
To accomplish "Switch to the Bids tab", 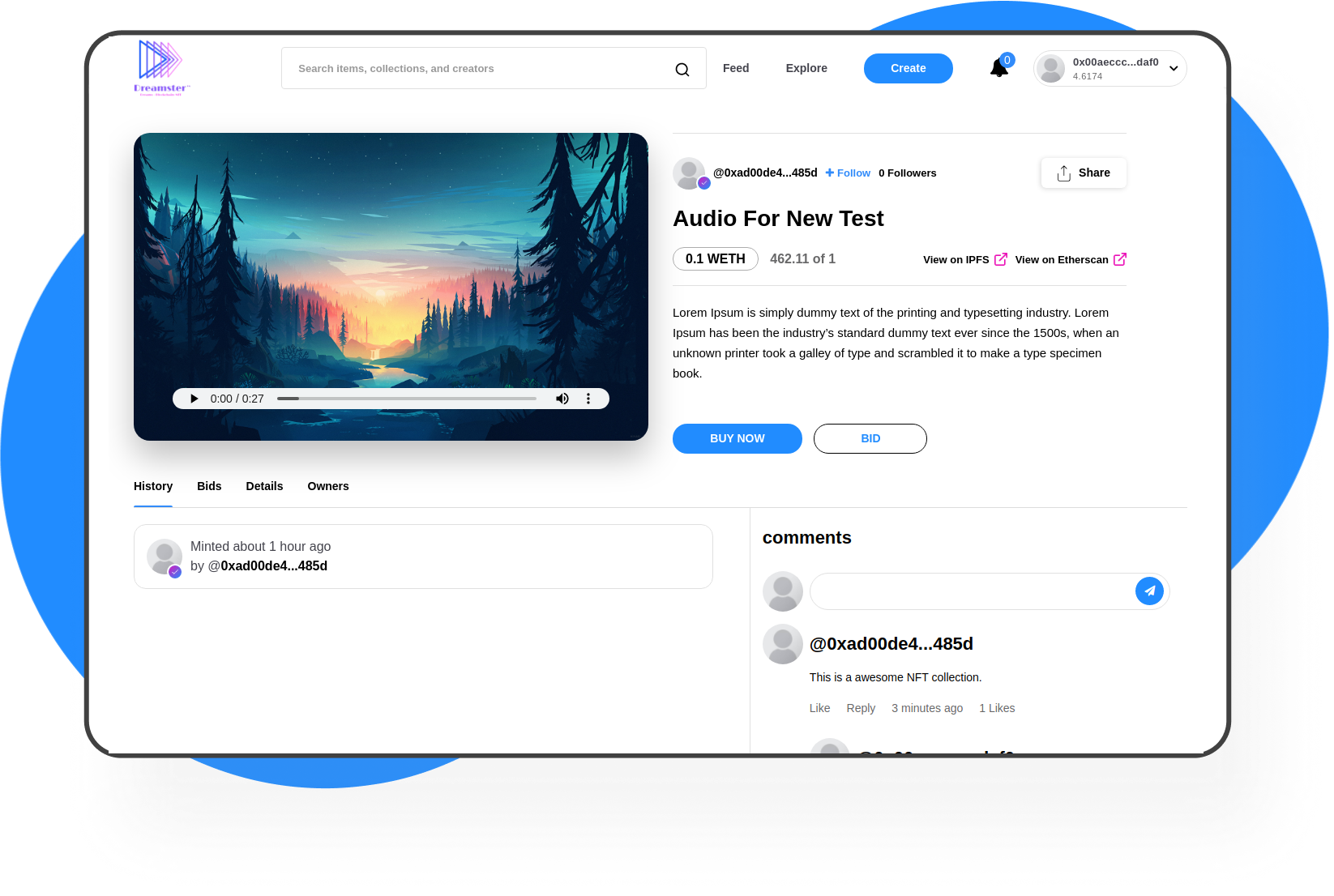I will (x=209, y=486).
